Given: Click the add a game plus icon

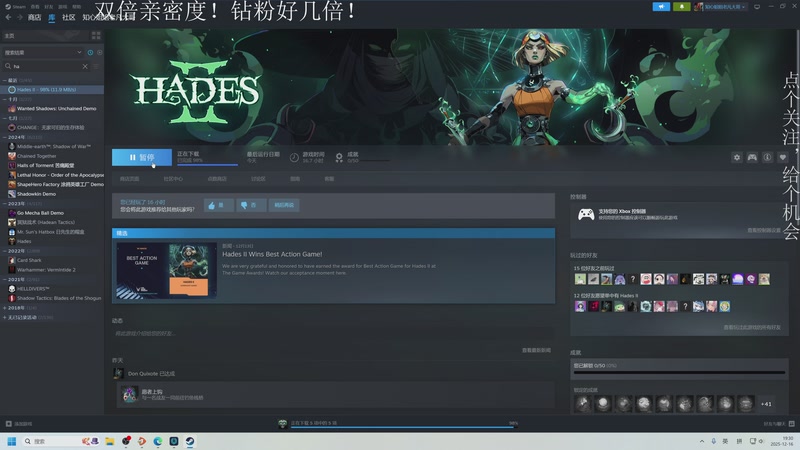Looking at the screenshot, I should point(9,424).
